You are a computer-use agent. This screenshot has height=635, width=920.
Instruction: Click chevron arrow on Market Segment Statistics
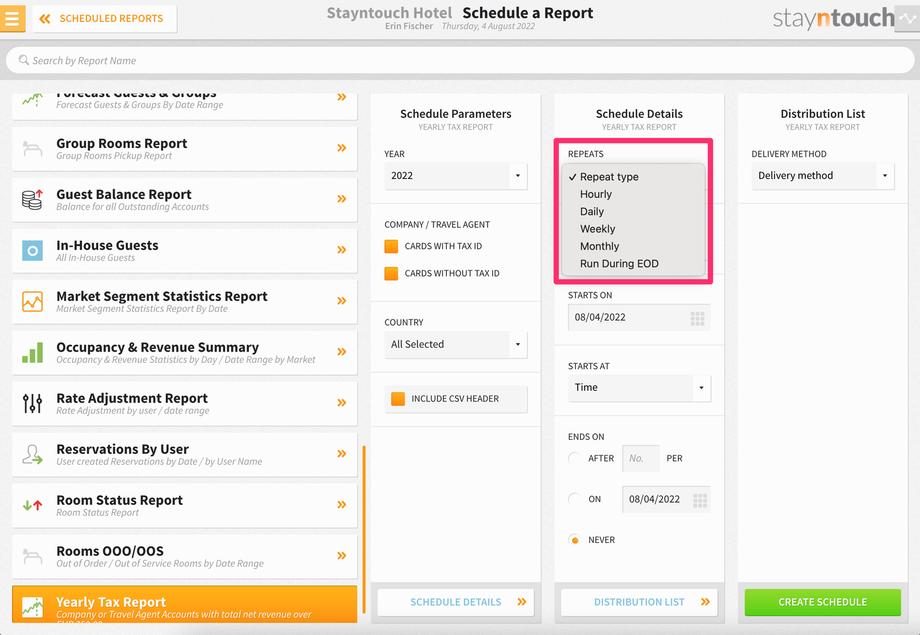341,301
